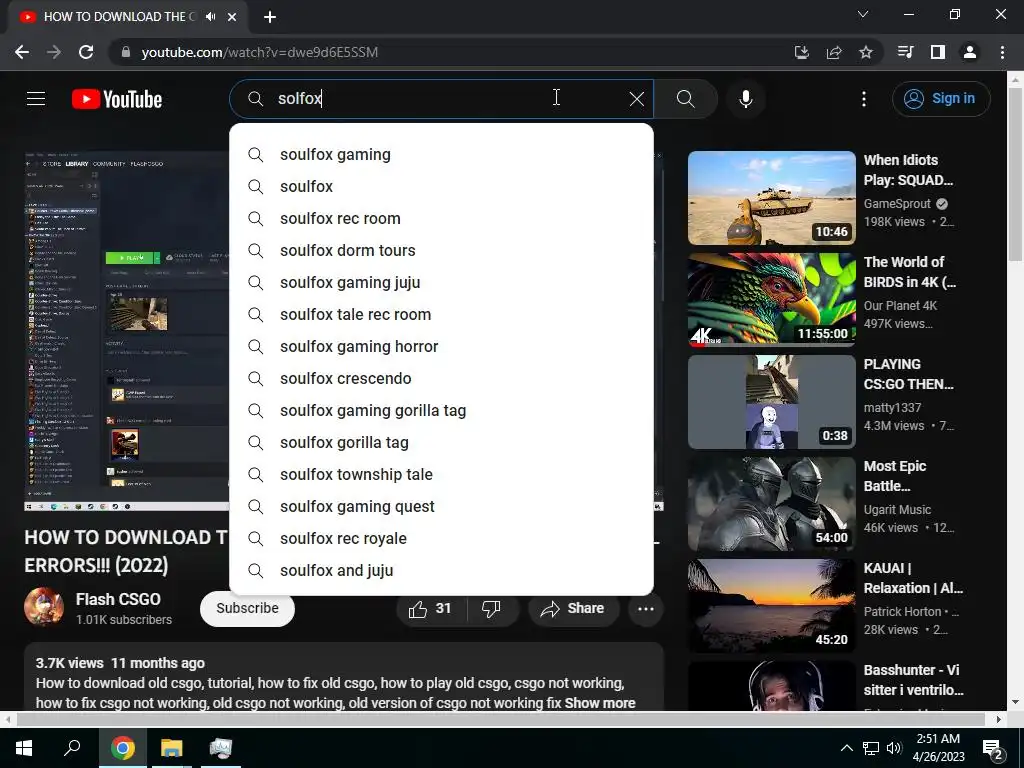
Task: Pick suggestion 'soulfox rec room'
Action: coord(441,219)
